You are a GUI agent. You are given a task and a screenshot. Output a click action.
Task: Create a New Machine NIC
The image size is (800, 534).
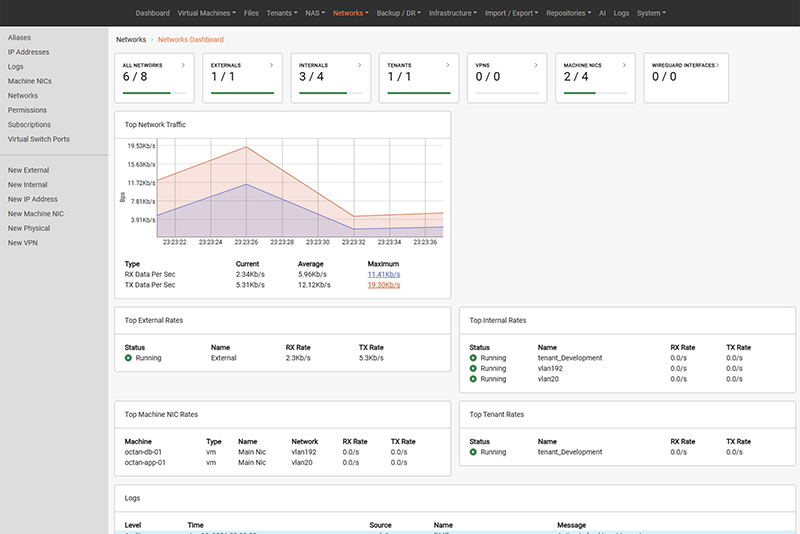coord(36,214)
